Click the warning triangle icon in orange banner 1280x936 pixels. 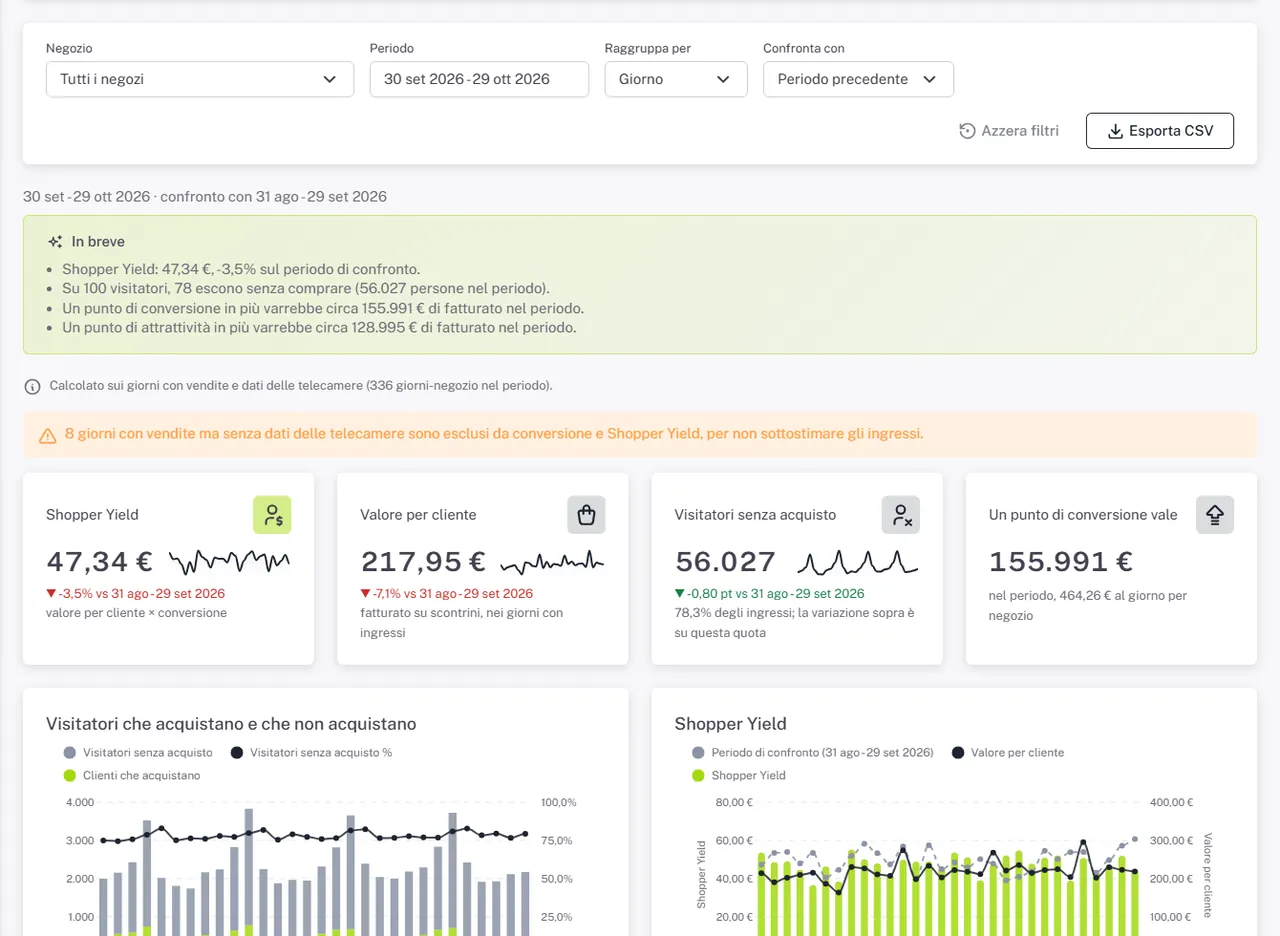coord(48,435)
